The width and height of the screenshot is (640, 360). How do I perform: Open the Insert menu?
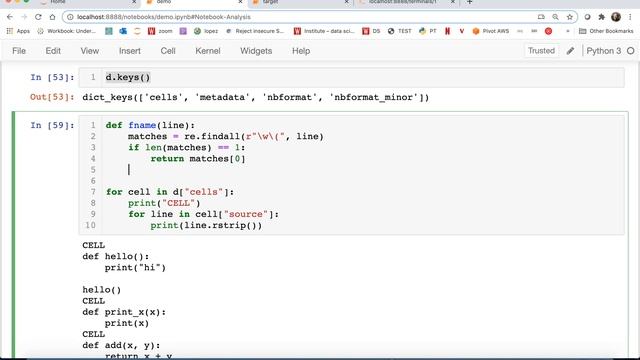pos(130,51)
